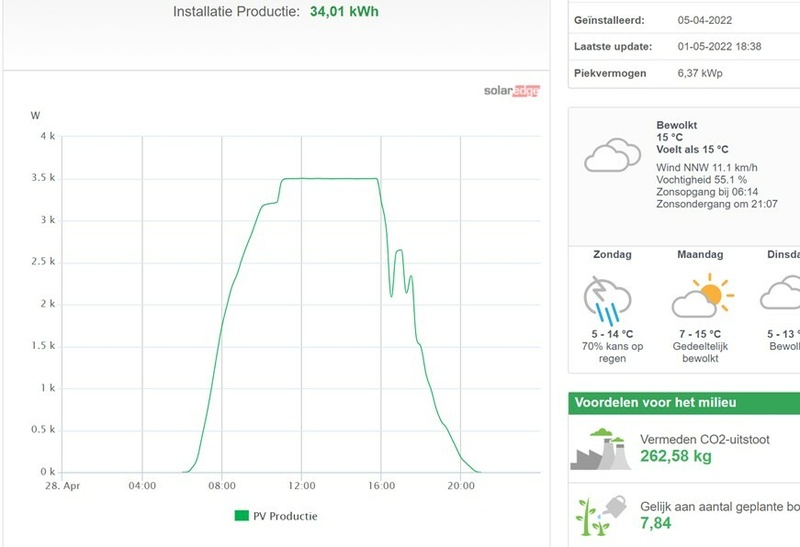
Task: Click the Geïnstalleerd date 05-04-2022
Action: (705, 20)
